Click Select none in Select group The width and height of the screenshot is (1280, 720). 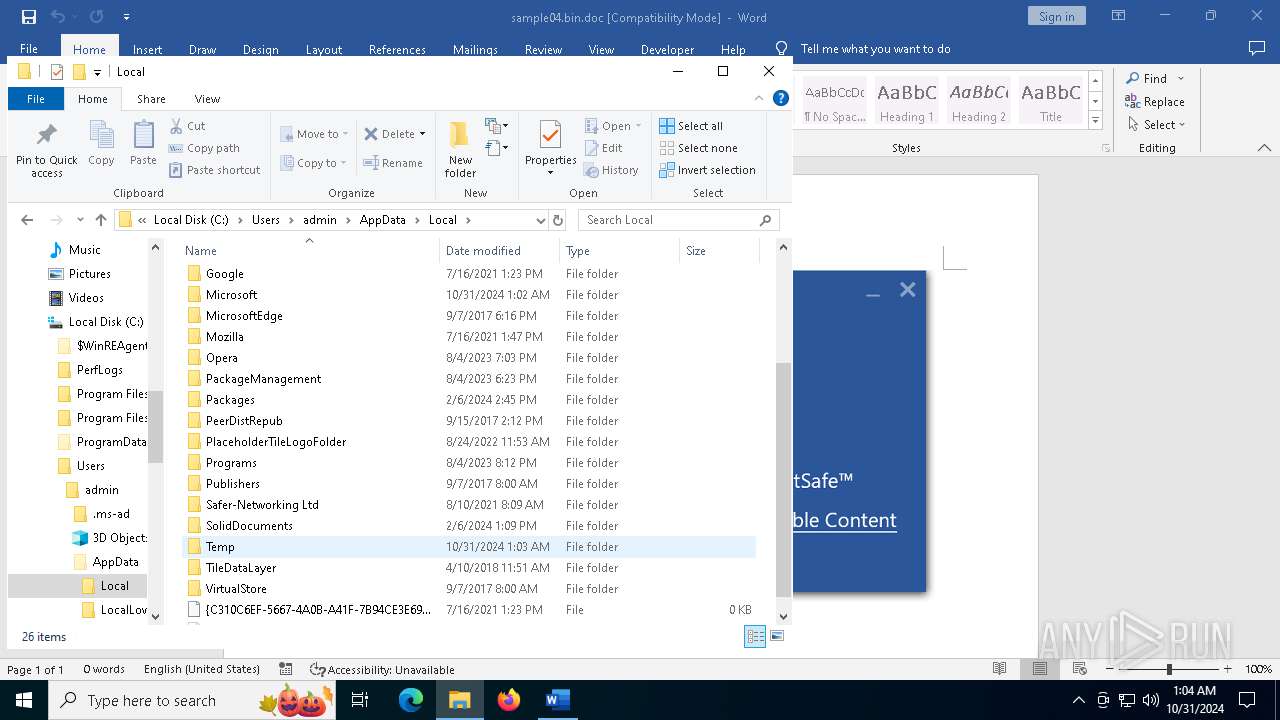click(x=698, y=148)
